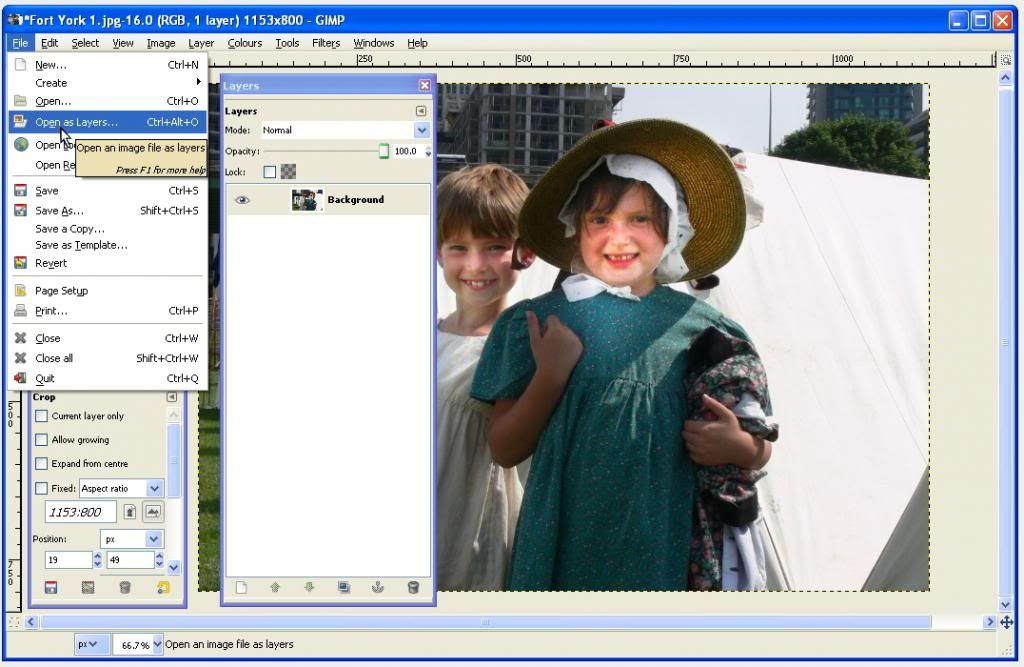Enable the lock pixels checkbox
This screenshot has width=1024, height=667.
pyautogui.click(x=269, y=172)
